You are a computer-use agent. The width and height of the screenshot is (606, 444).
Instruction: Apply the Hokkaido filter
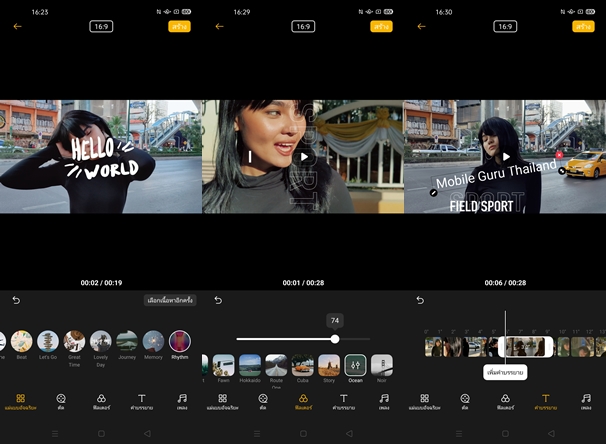coord(250,365)
